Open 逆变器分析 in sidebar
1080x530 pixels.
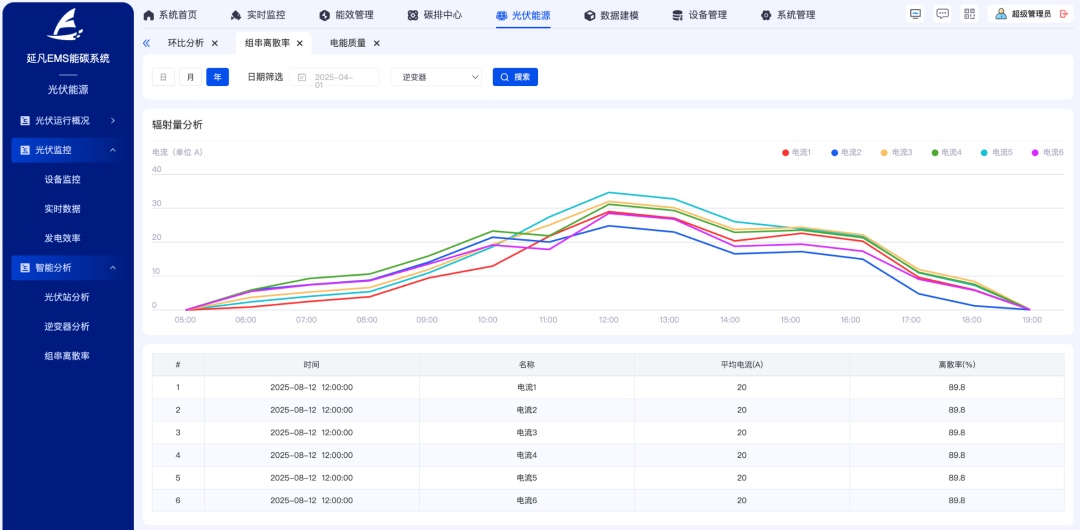tap(67, 326)
